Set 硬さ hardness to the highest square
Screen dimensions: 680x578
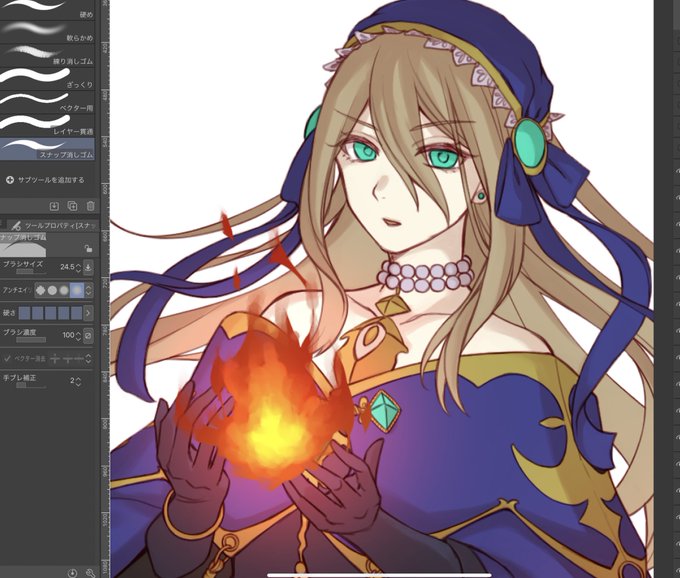pyautogui.click(x=76, y=312)
